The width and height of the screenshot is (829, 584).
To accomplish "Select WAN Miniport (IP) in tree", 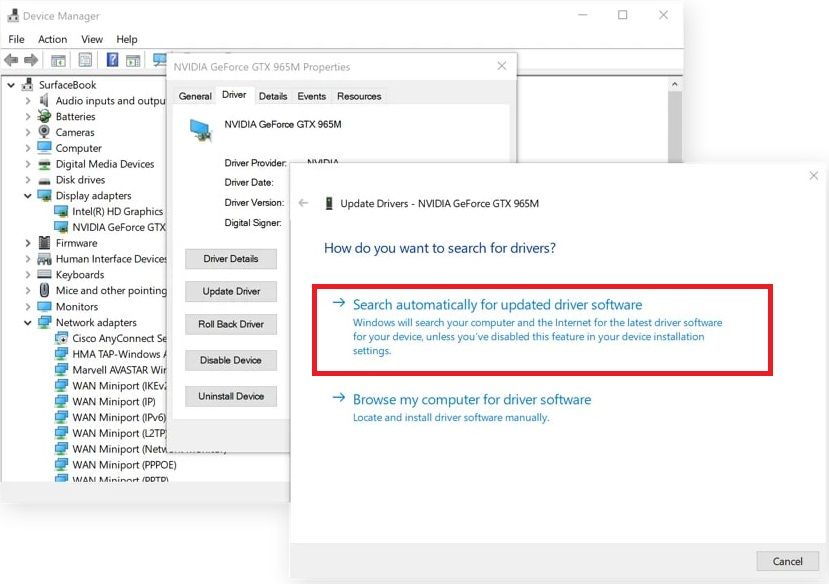I will click(x=114, y=402).
